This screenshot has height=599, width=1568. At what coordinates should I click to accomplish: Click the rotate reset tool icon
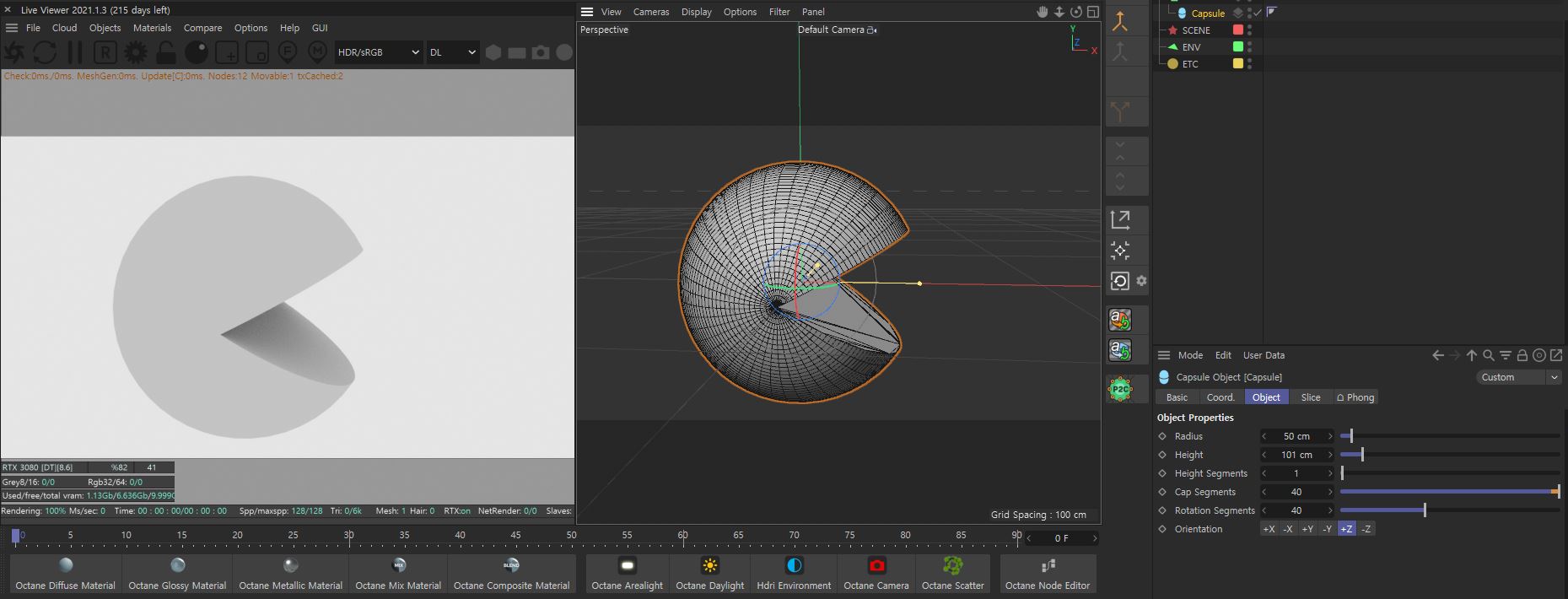[1120, 281]
